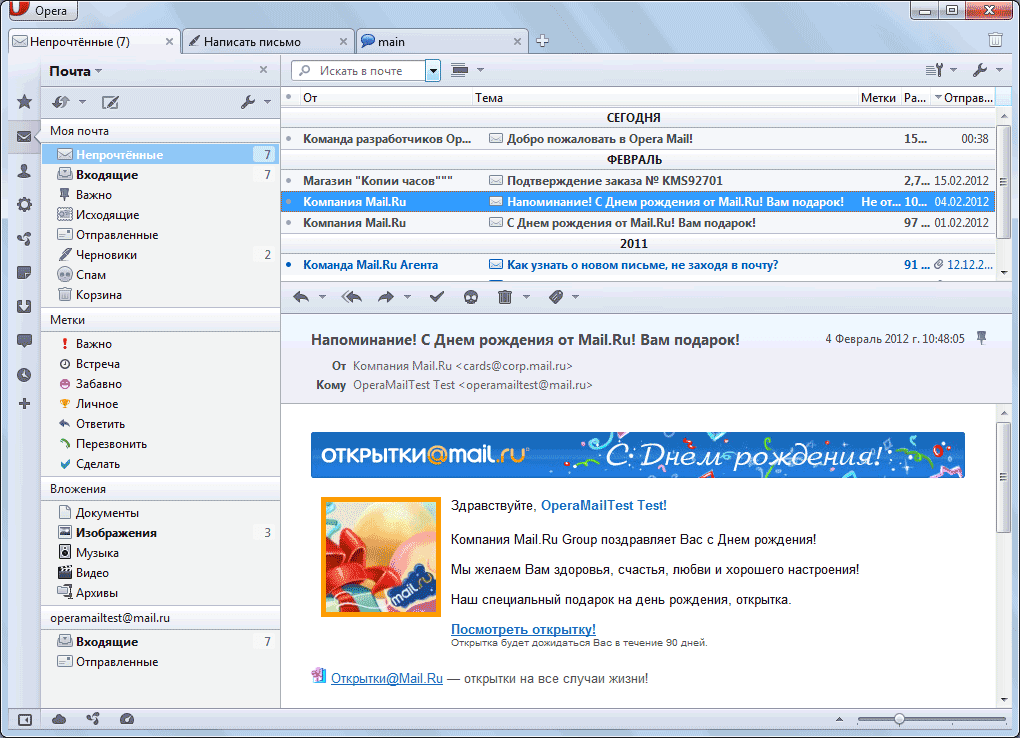The width and height of the screenshot is (1020, 738).
Task: Open Reply button dropdown arrow
Action: (x=323, y=297)
